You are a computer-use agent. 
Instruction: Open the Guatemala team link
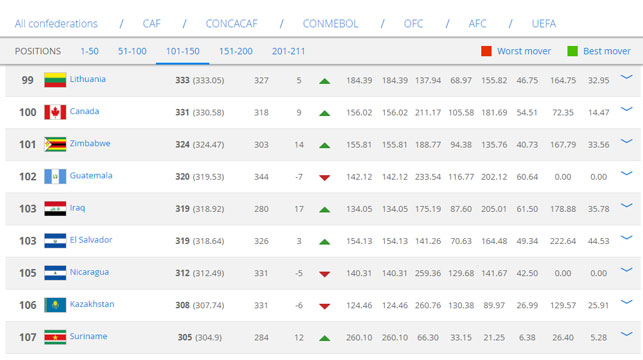click(x=91, y=175)
